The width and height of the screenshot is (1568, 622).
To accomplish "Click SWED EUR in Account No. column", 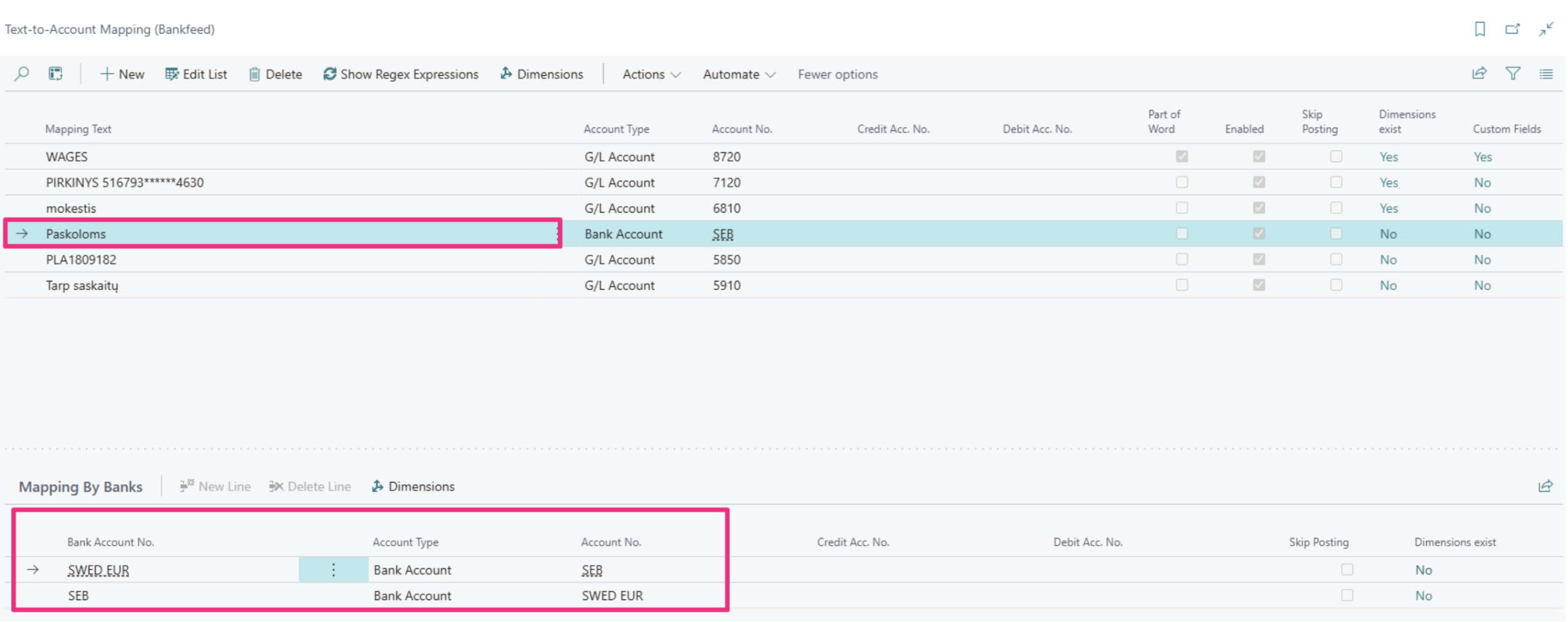I will coord(612,596).
